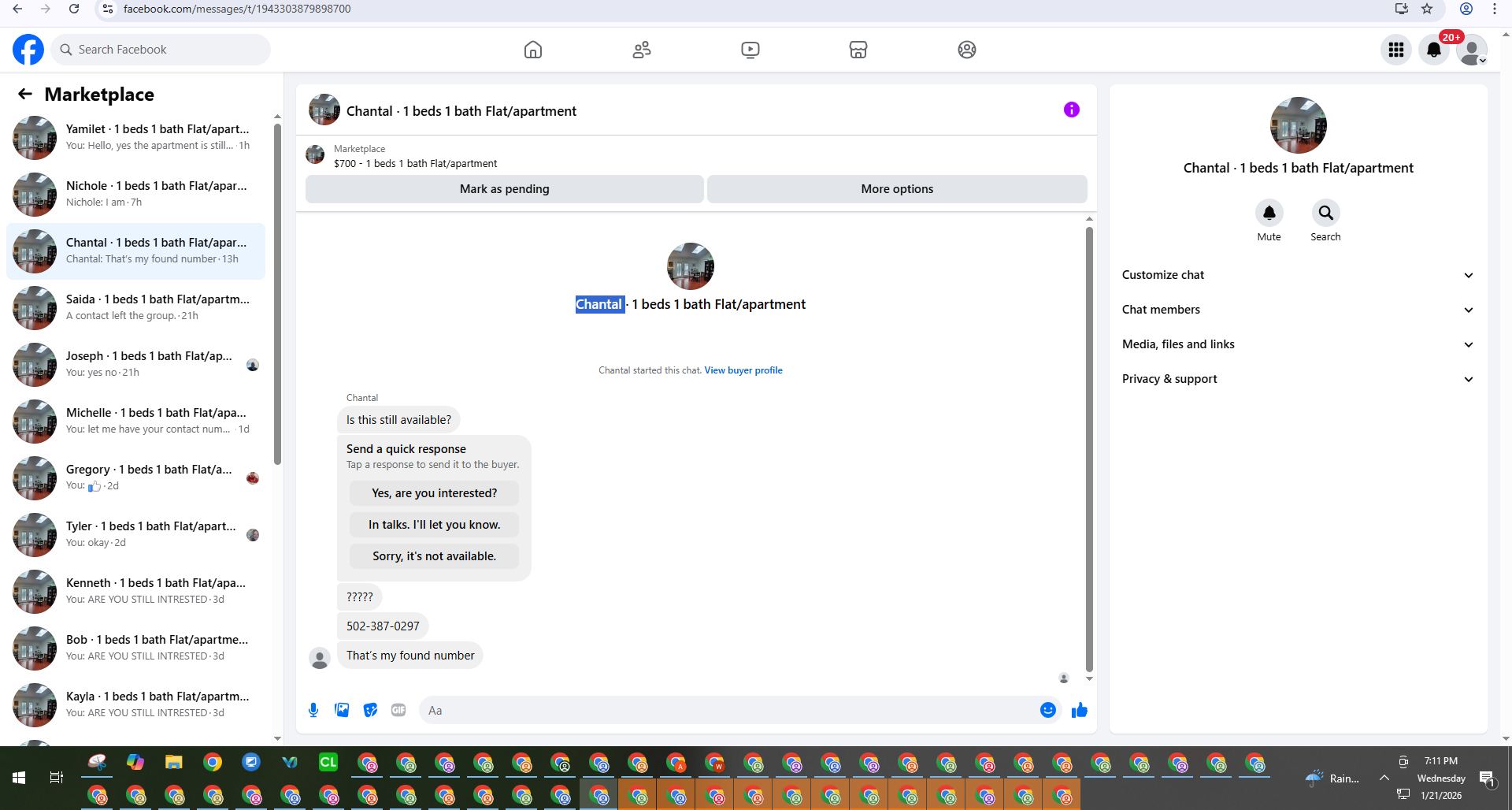Open the GIF picker

[x=398, y=710]
